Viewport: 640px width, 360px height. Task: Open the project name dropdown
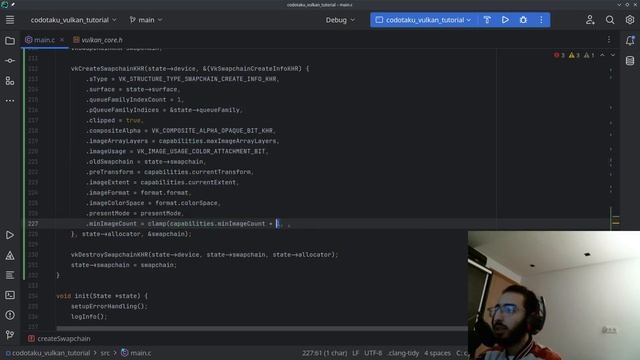(73, 20)
